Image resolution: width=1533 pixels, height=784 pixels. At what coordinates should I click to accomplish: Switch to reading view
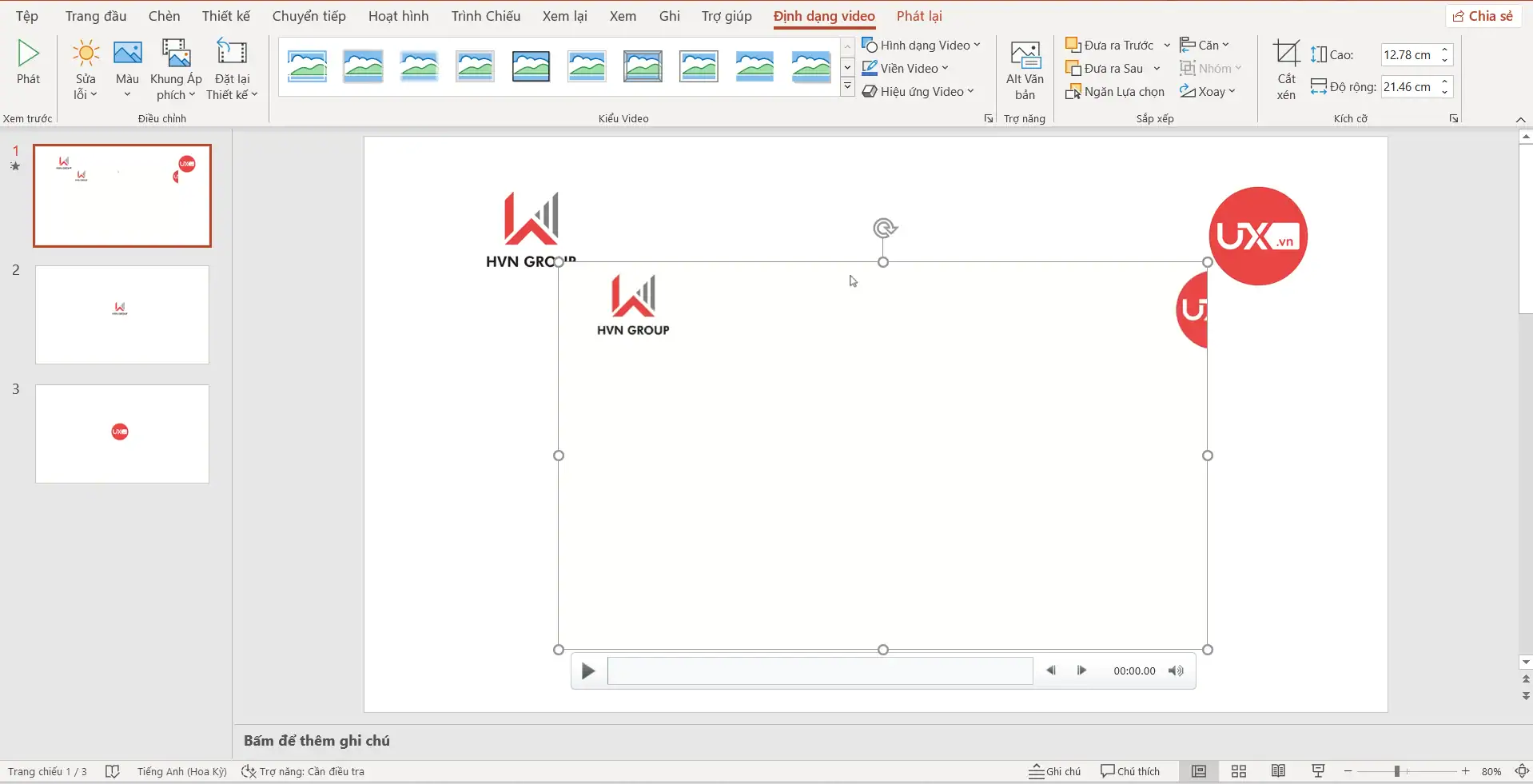point(1279,771)
